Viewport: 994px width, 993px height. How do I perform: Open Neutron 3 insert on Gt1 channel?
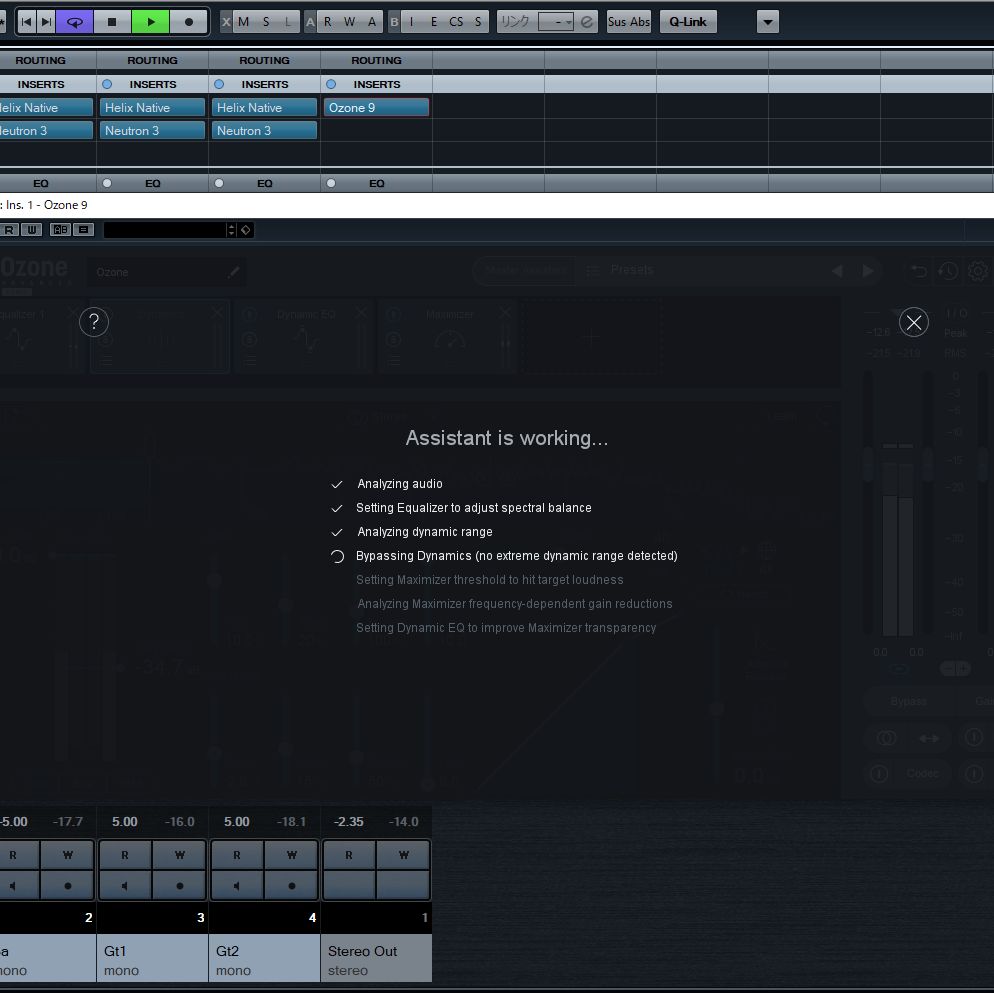click(152, 131)
